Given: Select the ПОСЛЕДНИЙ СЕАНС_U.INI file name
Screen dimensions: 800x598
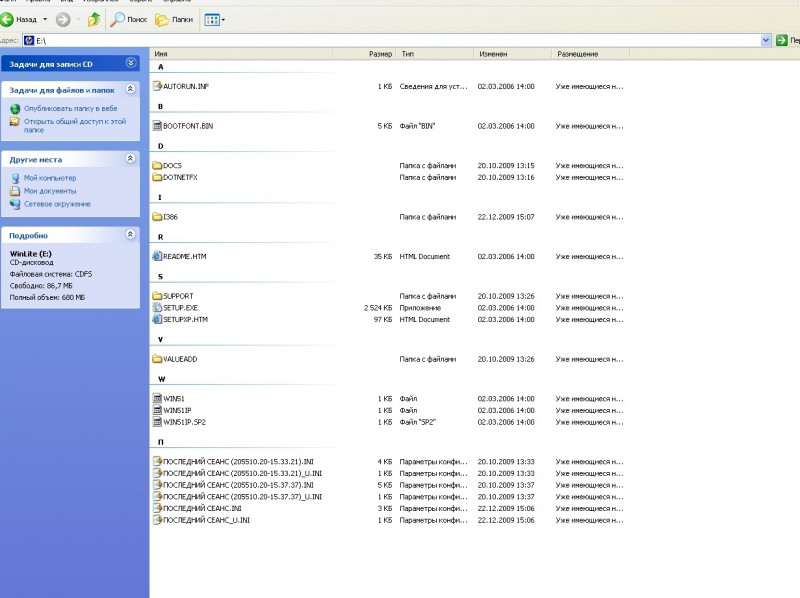Looking at the screenshot, I should click(206, 520).
